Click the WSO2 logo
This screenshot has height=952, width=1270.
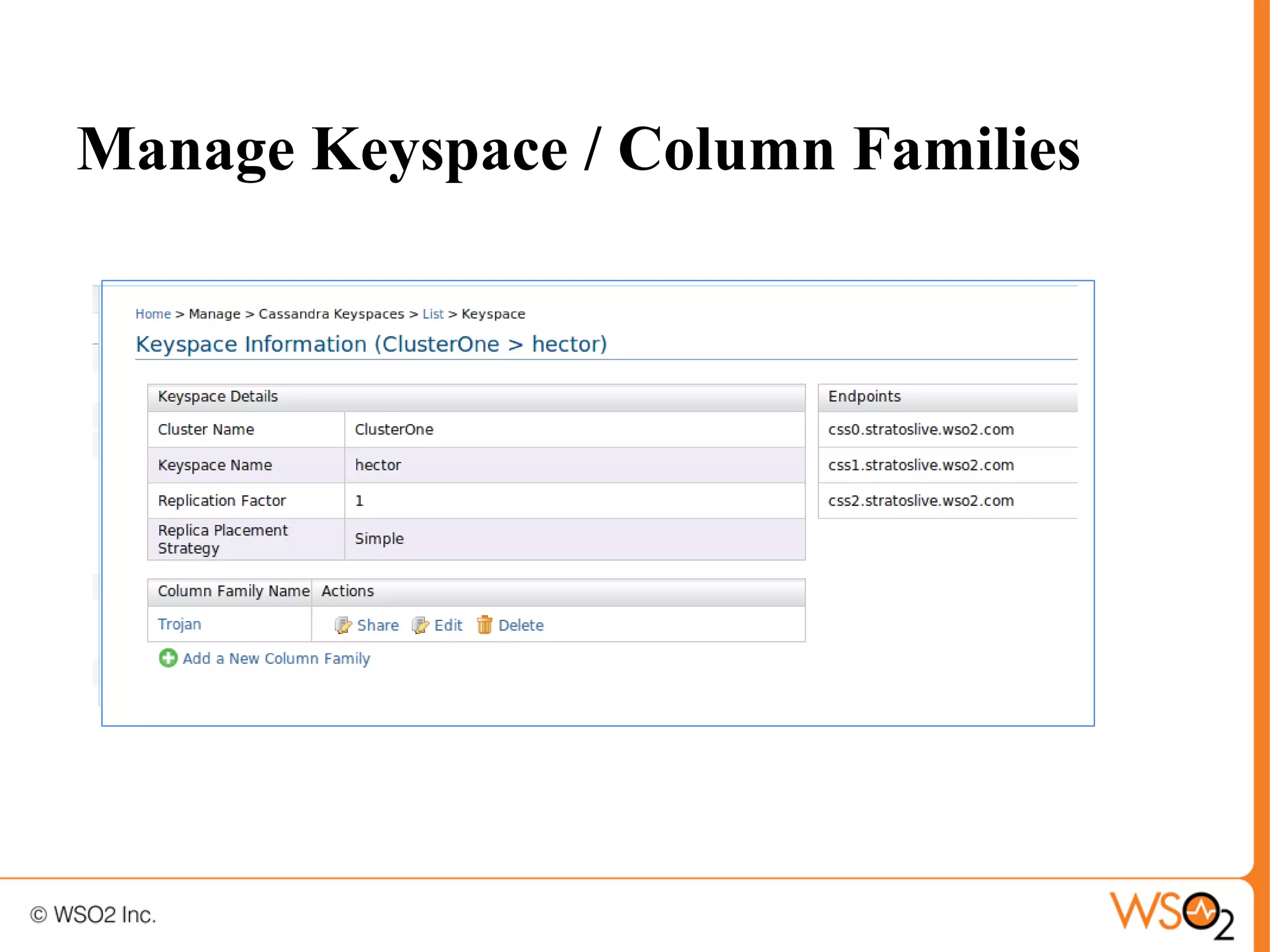click(1171, 915)
